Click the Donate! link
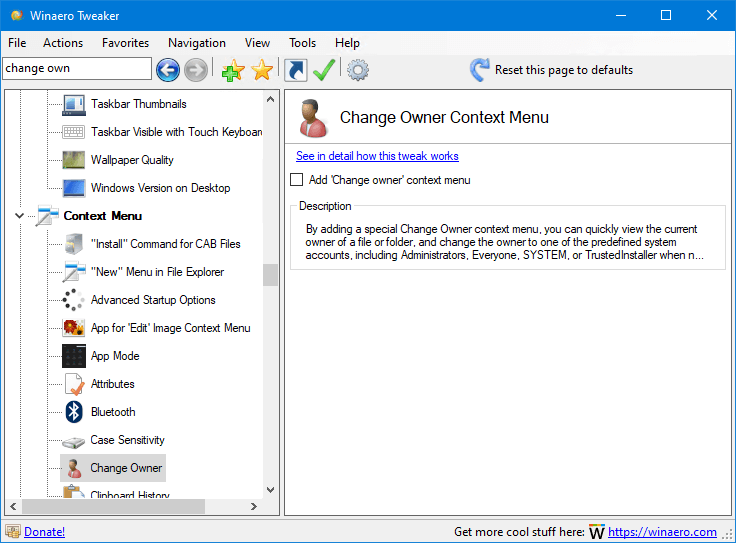This screenshot has height=543, width=736. tap(45, 532)
